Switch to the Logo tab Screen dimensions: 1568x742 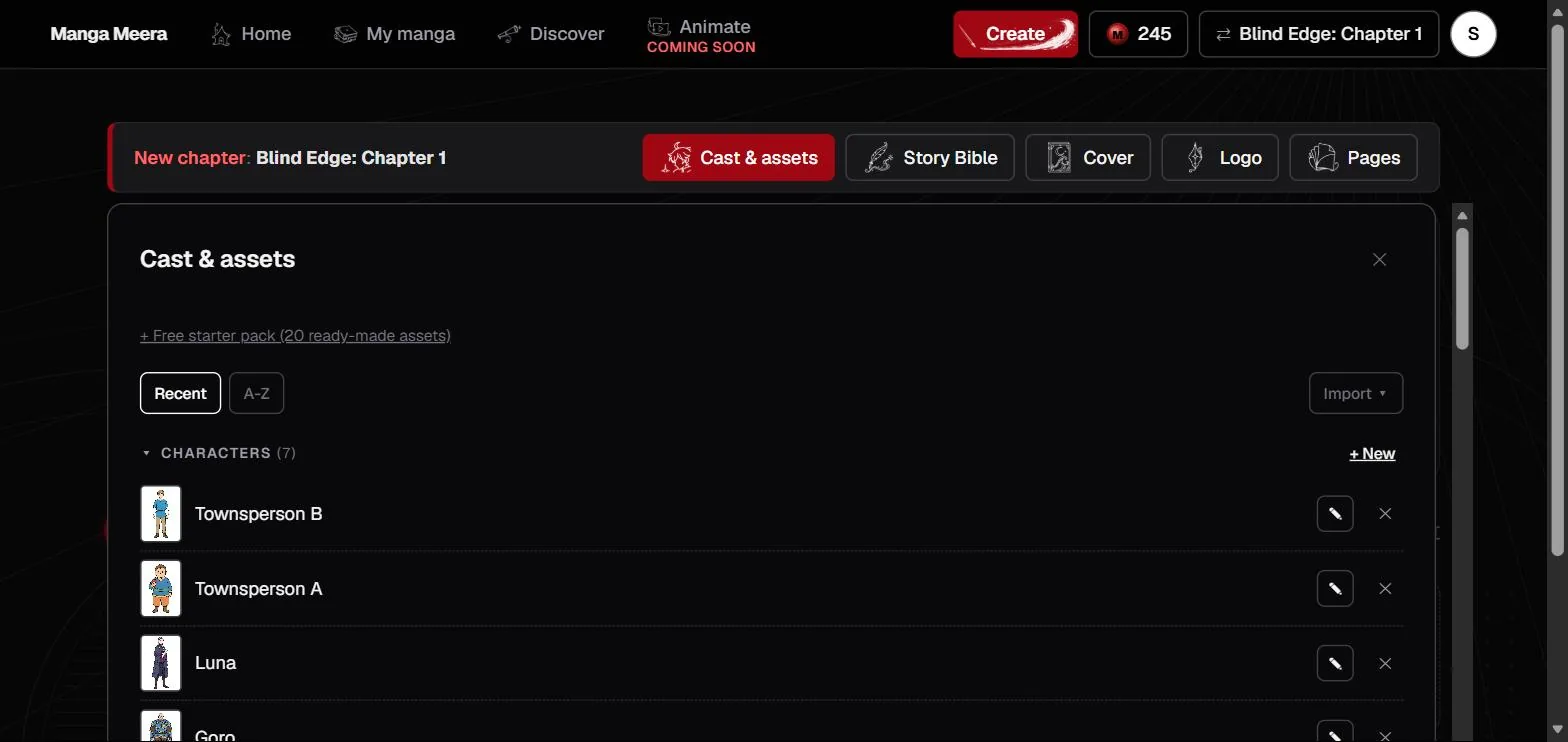1220,158
